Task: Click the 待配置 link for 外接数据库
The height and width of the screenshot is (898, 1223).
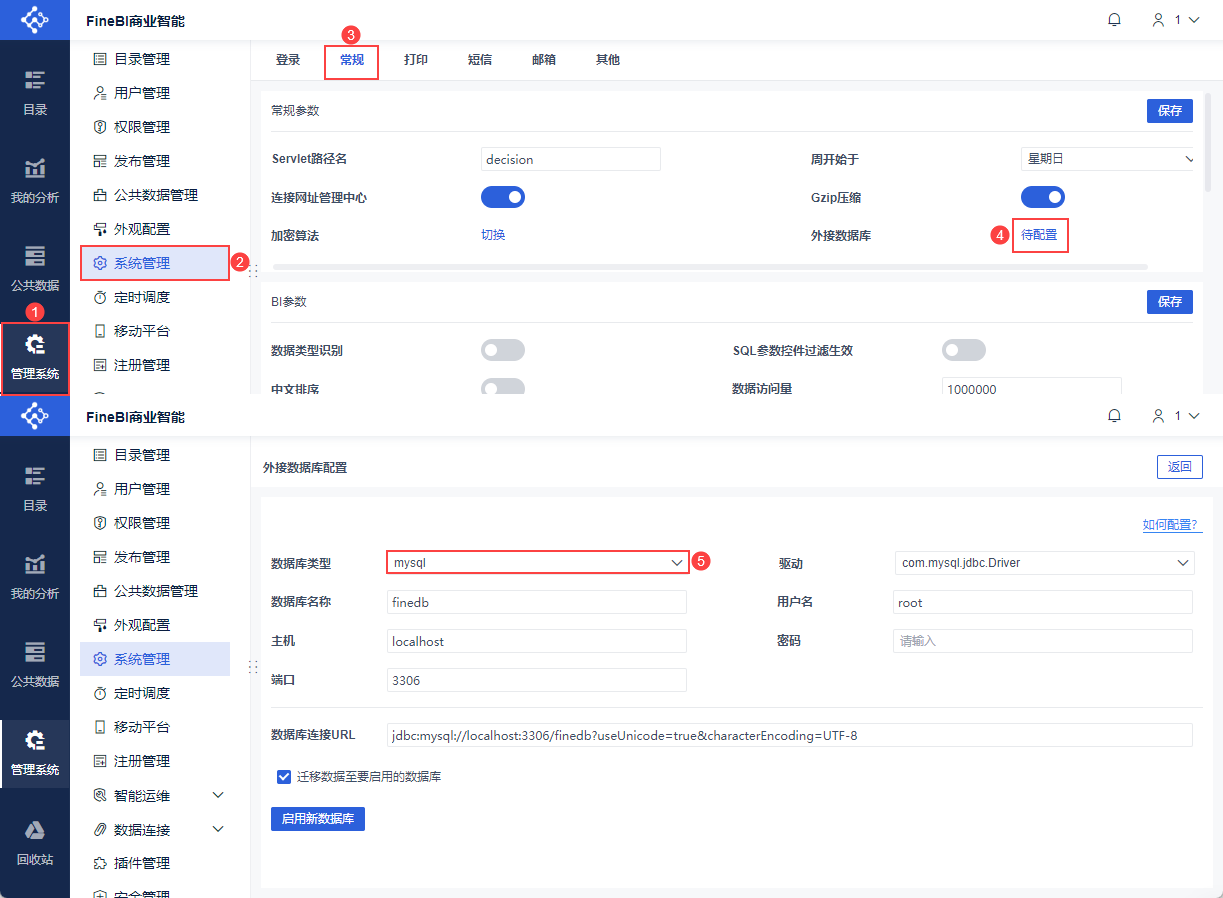Action: point(1039,235)
